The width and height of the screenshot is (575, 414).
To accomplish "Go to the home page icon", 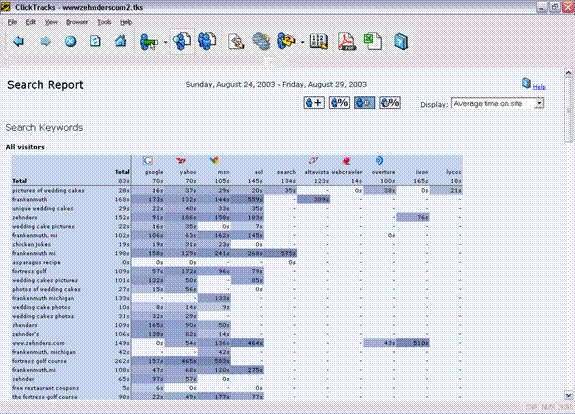I will (x=121, y=41).
